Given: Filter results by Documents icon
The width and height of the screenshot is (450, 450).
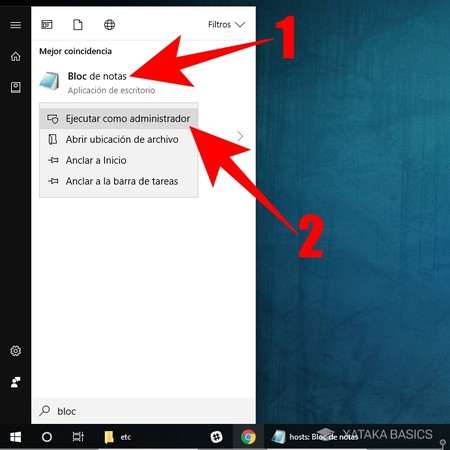Looking at the screenshot, I should coord(78,25).
